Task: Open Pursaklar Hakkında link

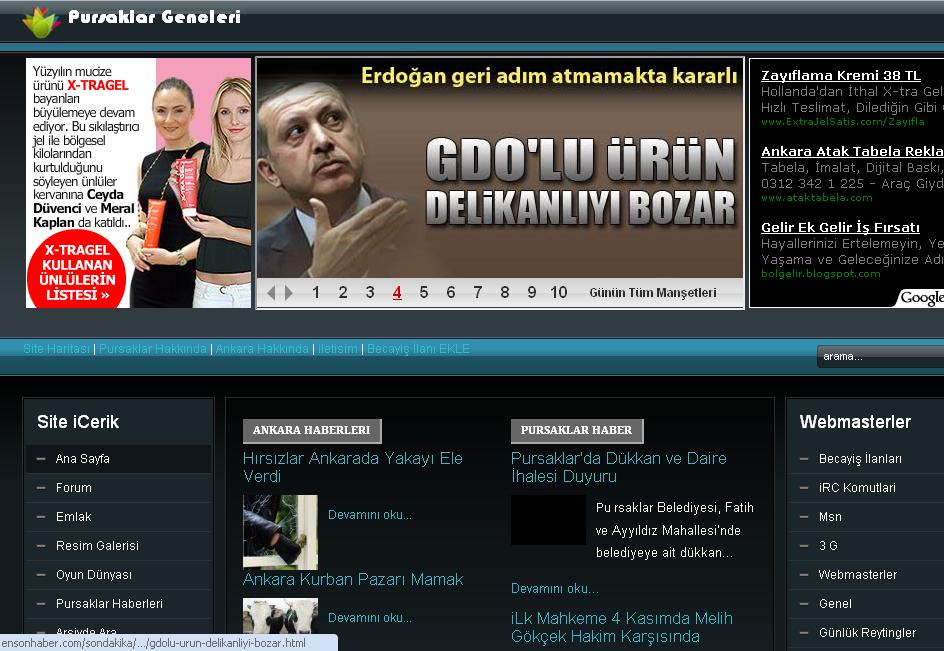Action: pos(153,349)
